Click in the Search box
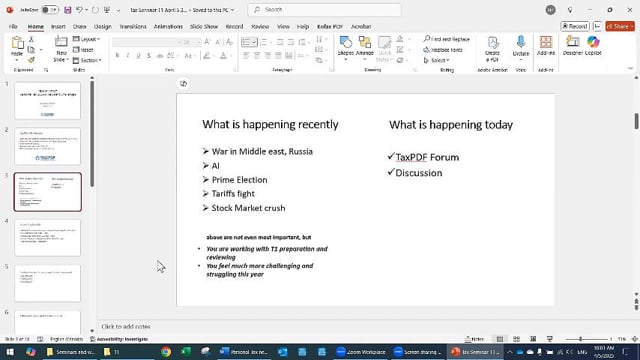This screenshot has height=360, width=640. 324,10
